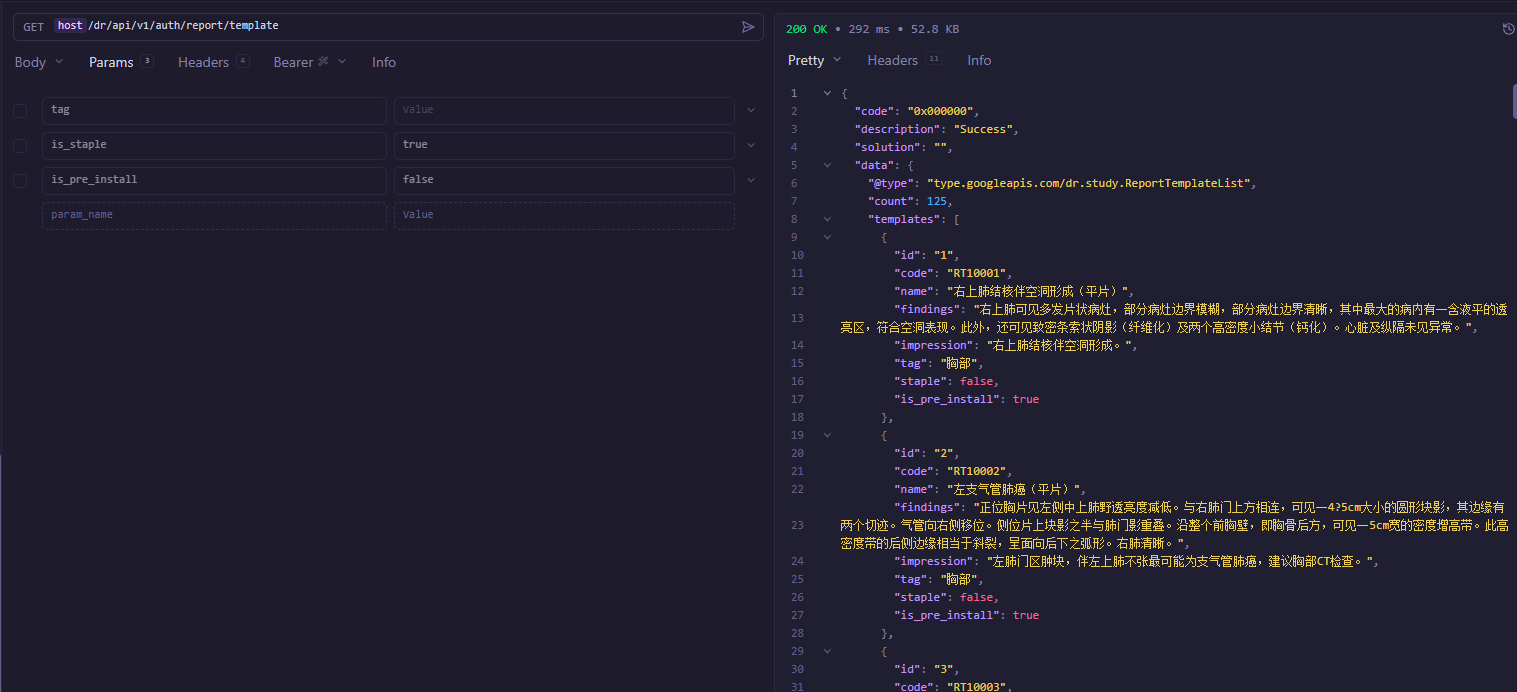
Task: Enable the tag parameter checkbox
Action: (20, 110)
